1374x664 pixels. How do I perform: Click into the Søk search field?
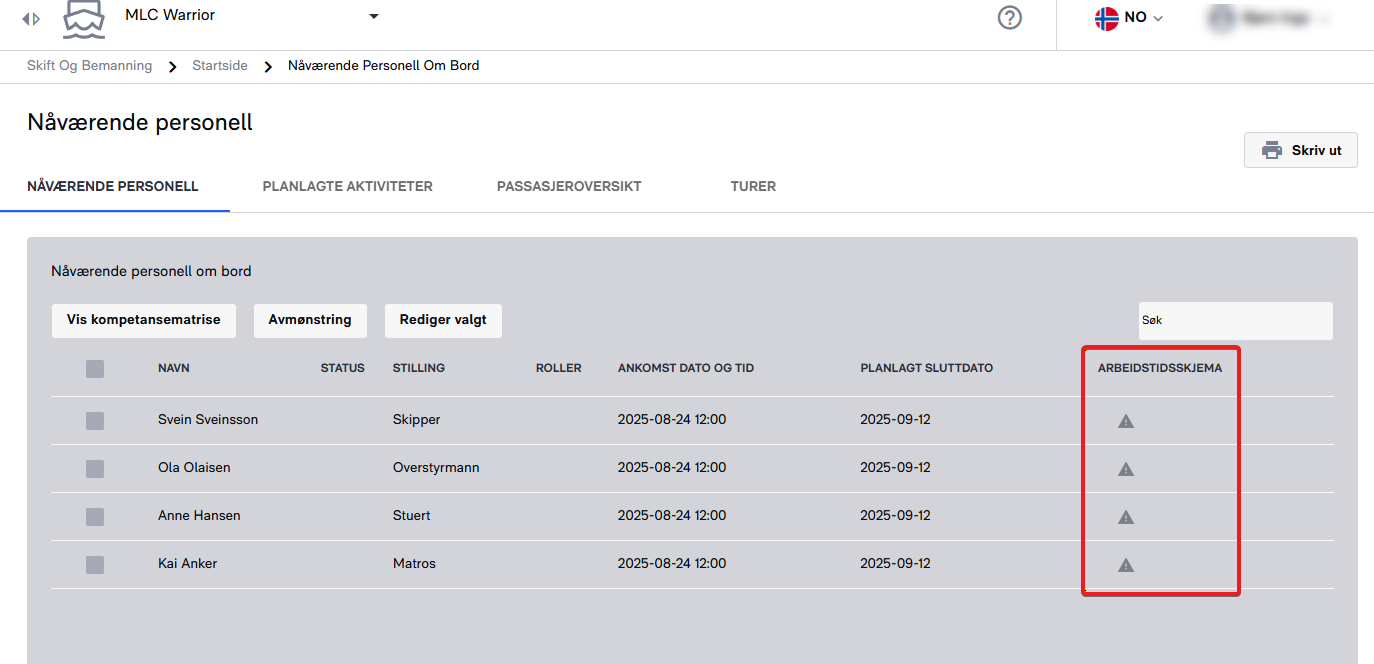coord(1234,321)
